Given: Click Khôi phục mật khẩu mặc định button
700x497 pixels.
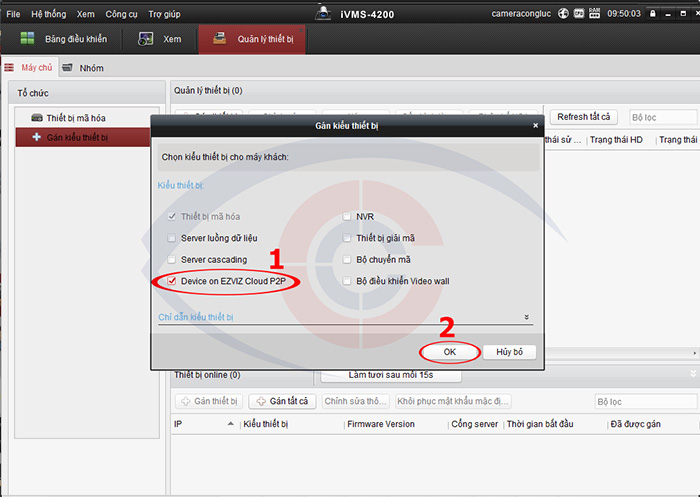Looking at the screenshot, I should [x=453, y=401].
